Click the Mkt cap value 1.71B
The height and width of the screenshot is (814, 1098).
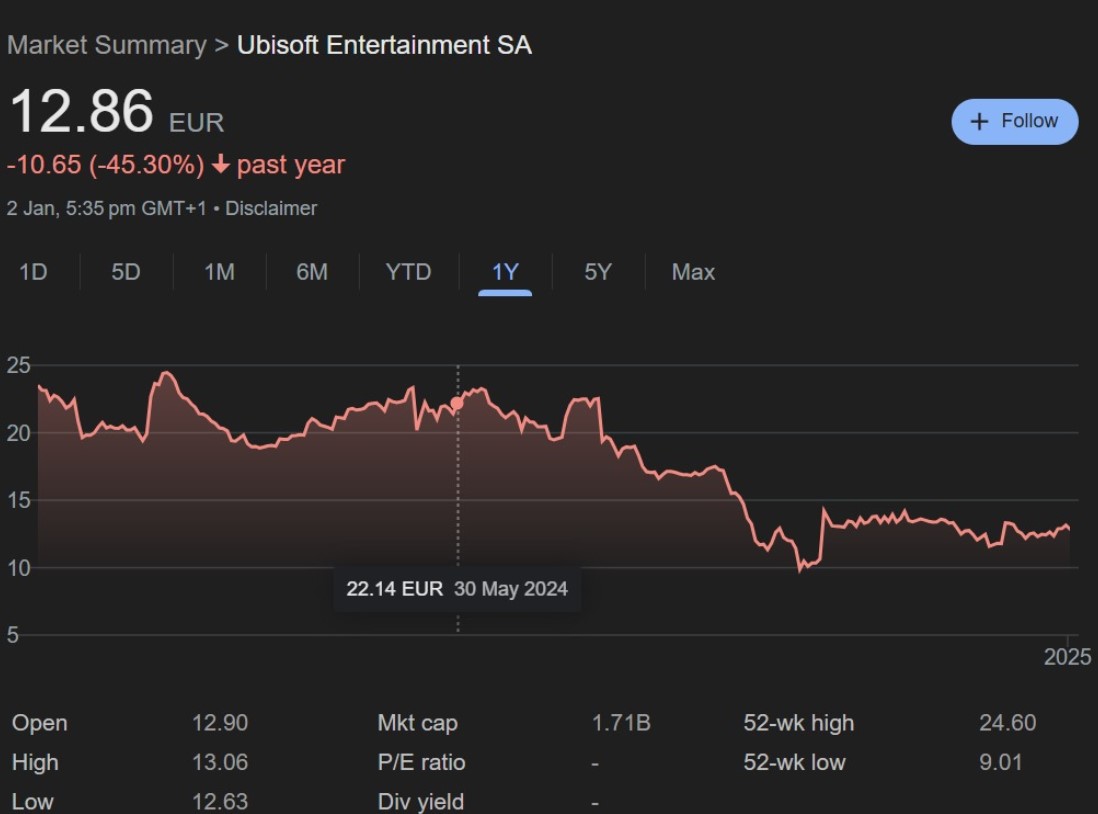[621, 723]
